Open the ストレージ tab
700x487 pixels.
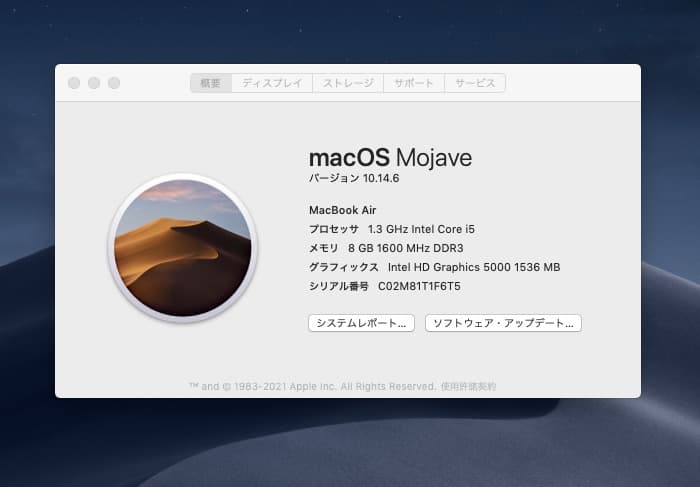[x=348, y=83]
